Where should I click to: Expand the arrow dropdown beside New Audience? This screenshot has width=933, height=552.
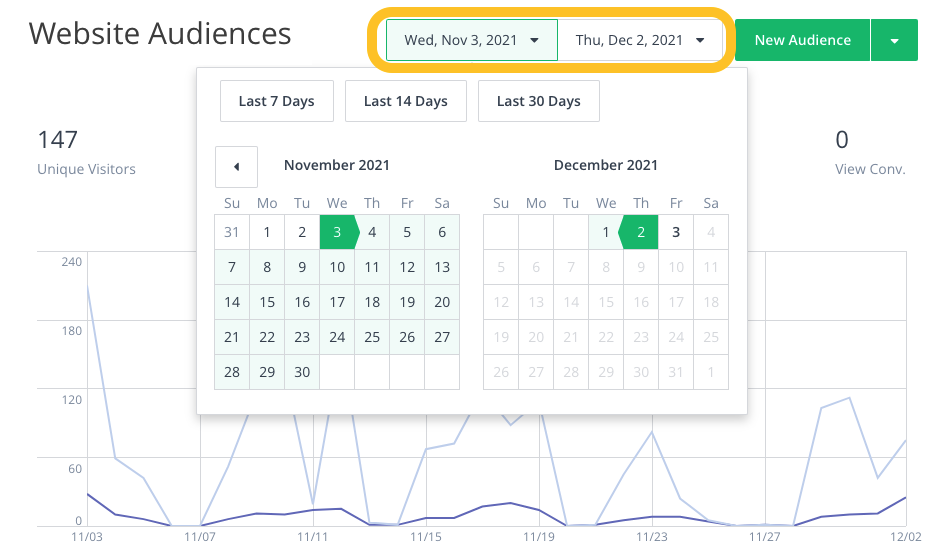894,40
